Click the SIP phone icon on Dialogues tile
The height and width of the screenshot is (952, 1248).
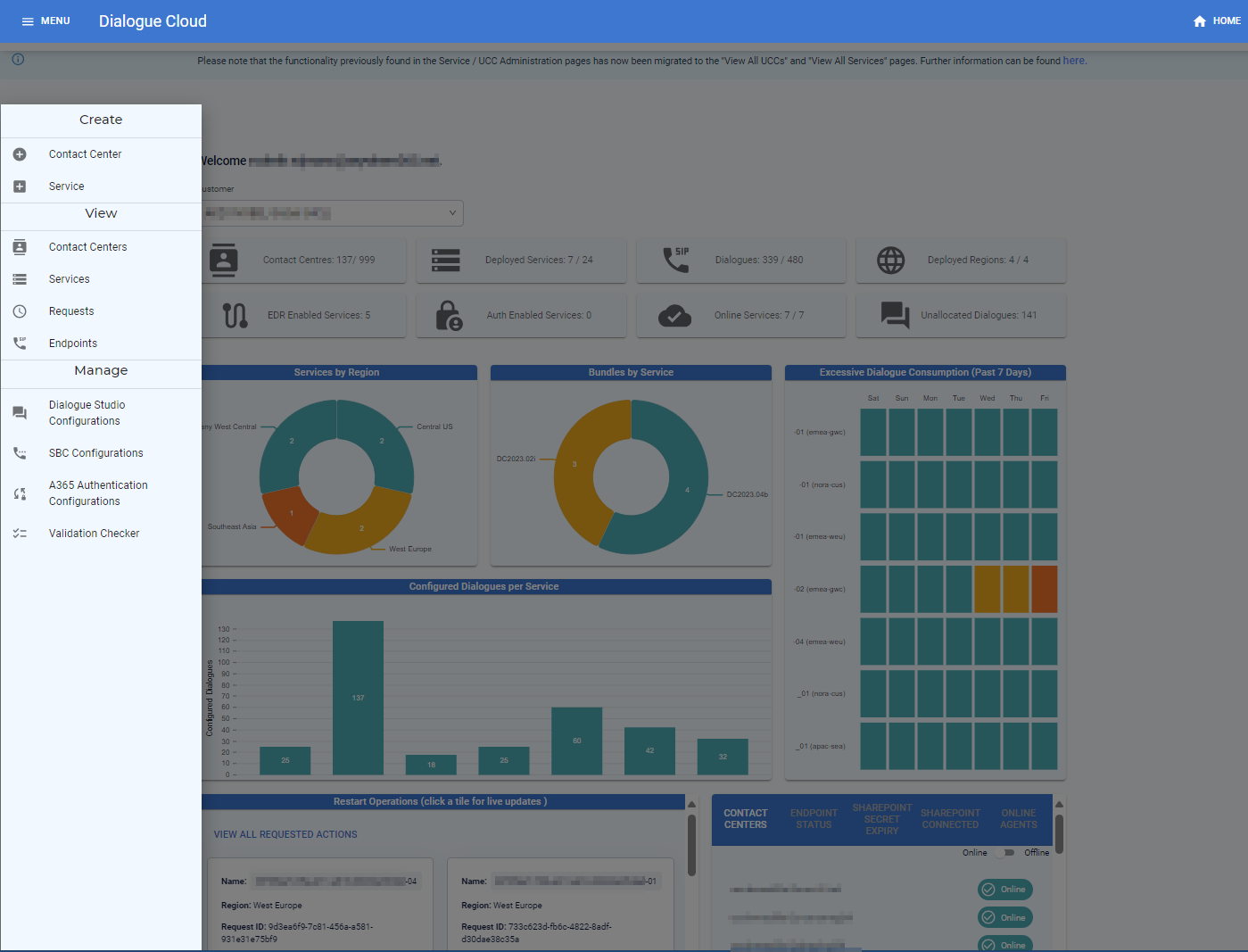pos(676,260)
